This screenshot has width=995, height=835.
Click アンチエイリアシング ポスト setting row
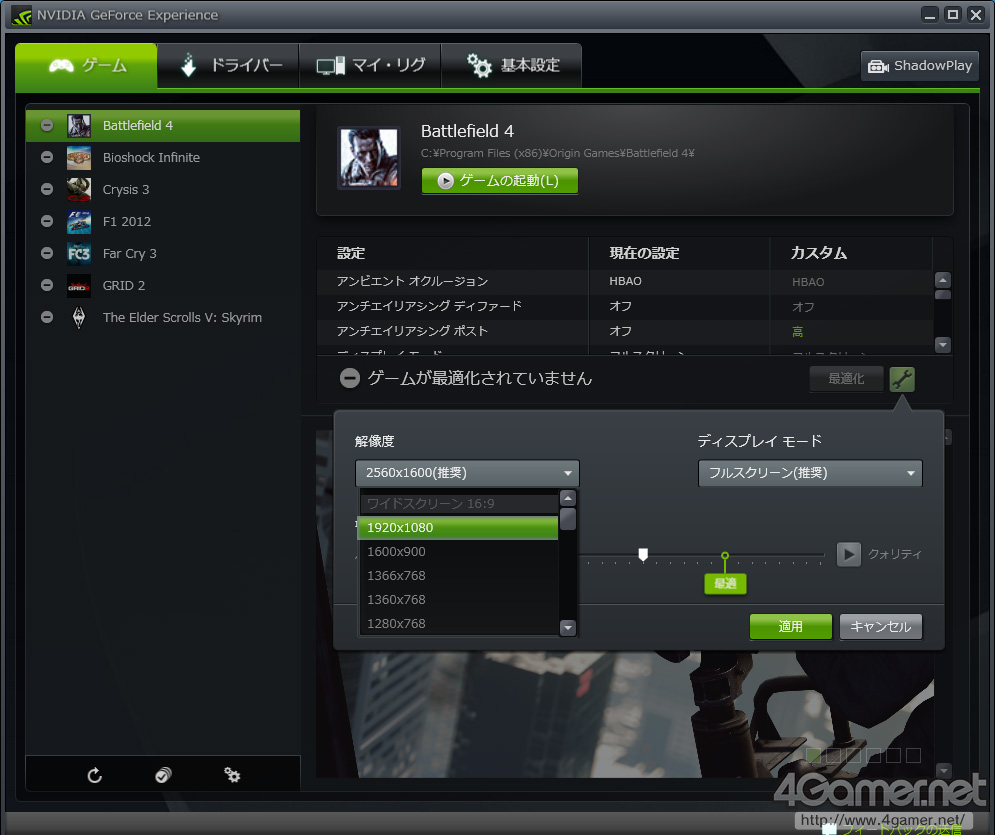(x=624, y=331)
